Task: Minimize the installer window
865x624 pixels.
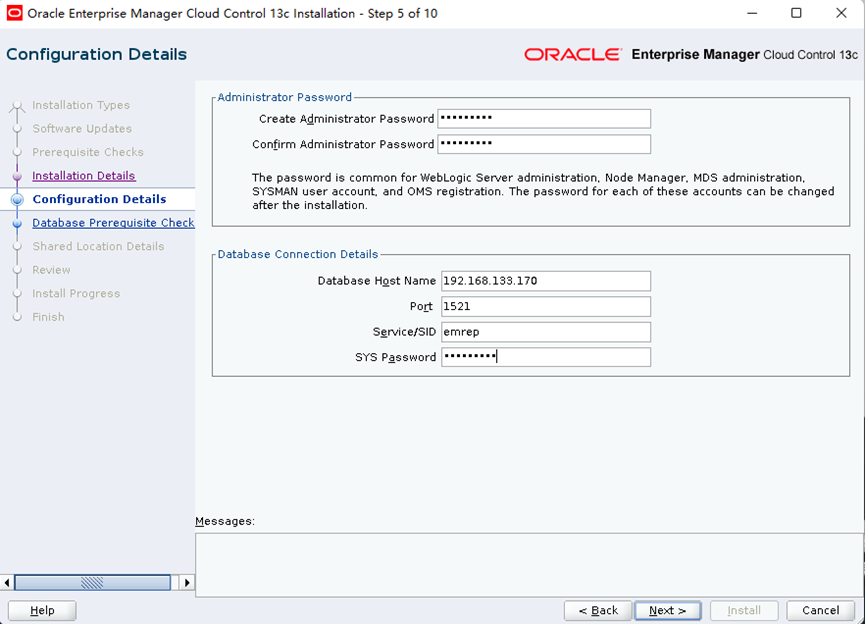Action: pyautogui.click(x=752, y=13)
